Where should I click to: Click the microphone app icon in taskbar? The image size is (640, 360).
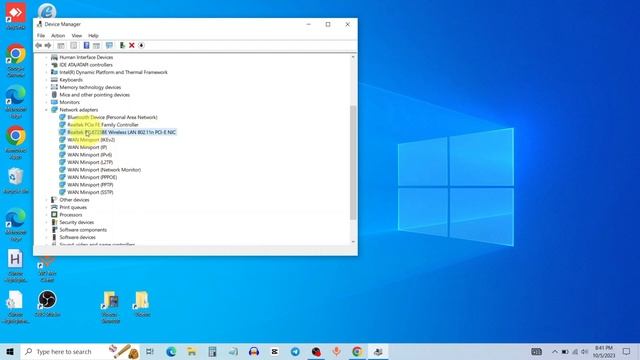point(336,351)
